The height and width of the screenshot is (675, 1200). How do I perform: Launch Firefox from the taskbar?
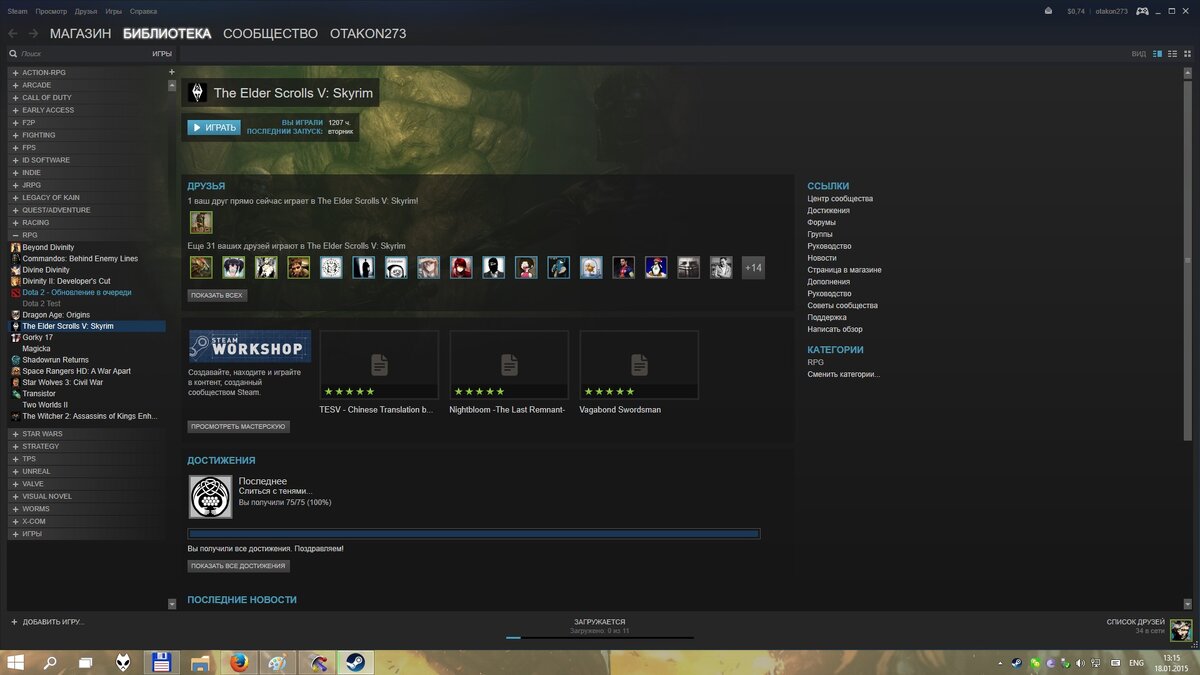pyautogui.click(x=239, y=662)
